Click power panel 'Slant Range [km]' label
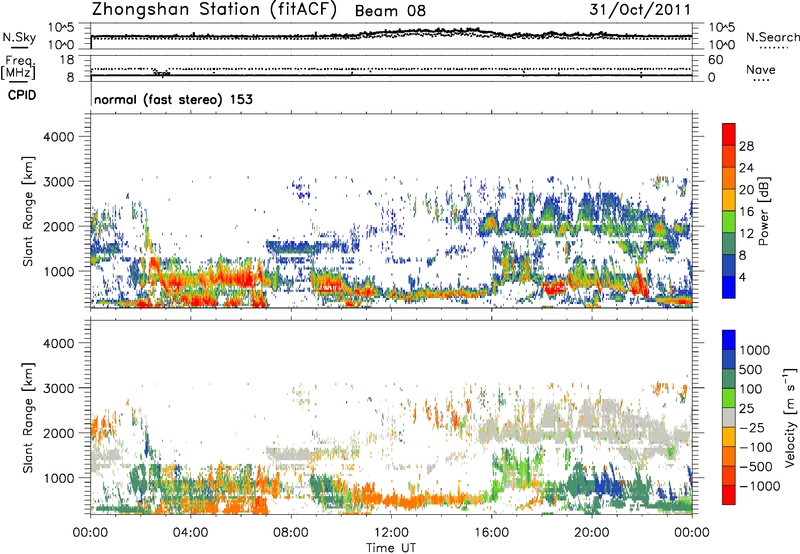800x554 pixels. pyautogui.click(x=28, y=211)
